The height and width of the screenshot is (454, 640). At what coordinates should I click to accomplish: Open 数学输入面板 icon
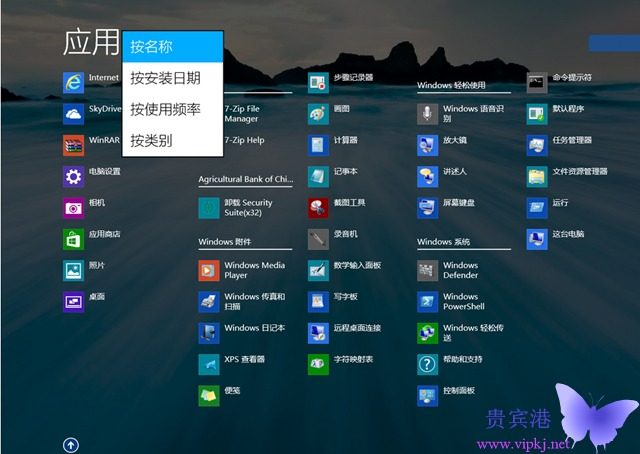click(318, 271)
